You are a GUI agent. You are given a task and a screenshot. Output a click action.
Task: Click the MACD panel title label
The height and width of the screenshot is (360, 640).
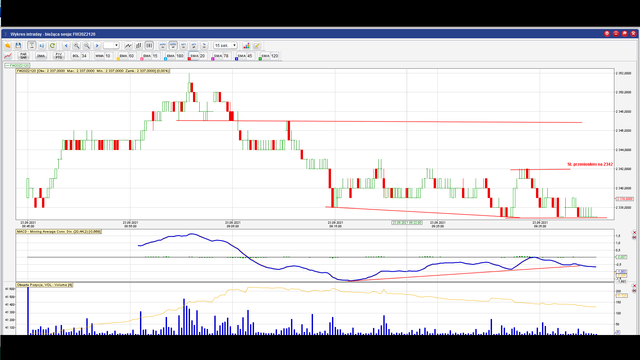[x=59, y=231]
